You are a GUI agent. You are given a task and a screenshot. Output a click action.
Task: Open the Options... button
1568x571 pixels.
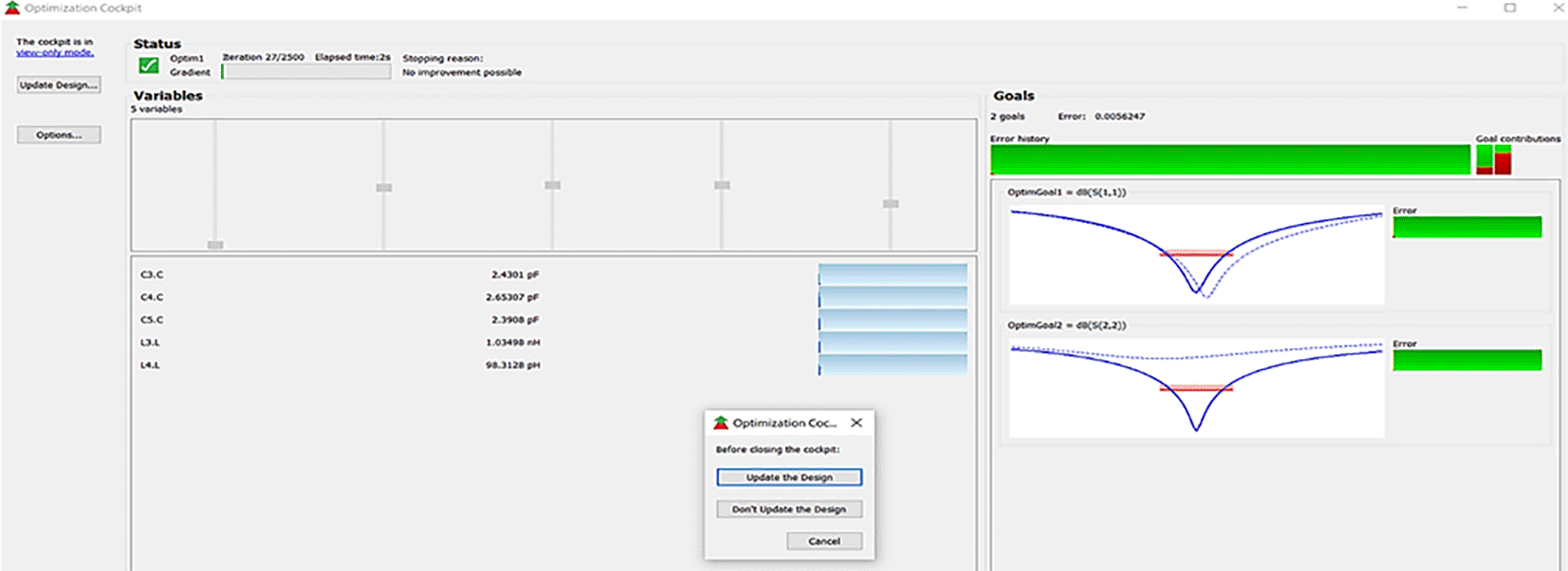coord(59,136)
